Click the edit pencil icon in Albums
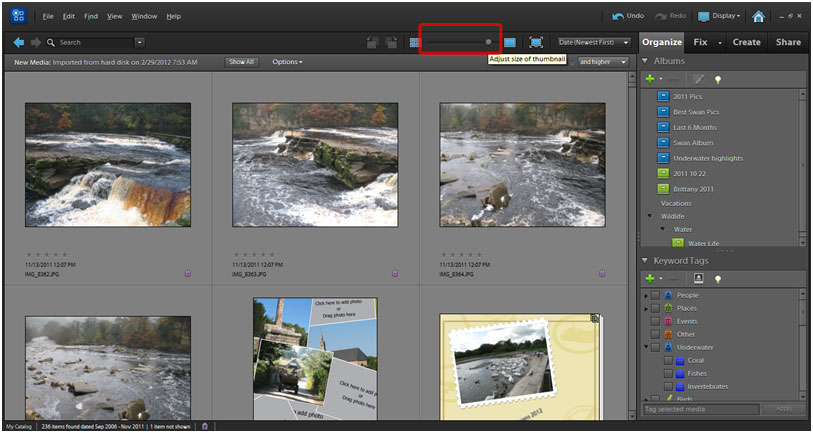The width and height of the screenshot is (813, 433). [x=699, y=79]
